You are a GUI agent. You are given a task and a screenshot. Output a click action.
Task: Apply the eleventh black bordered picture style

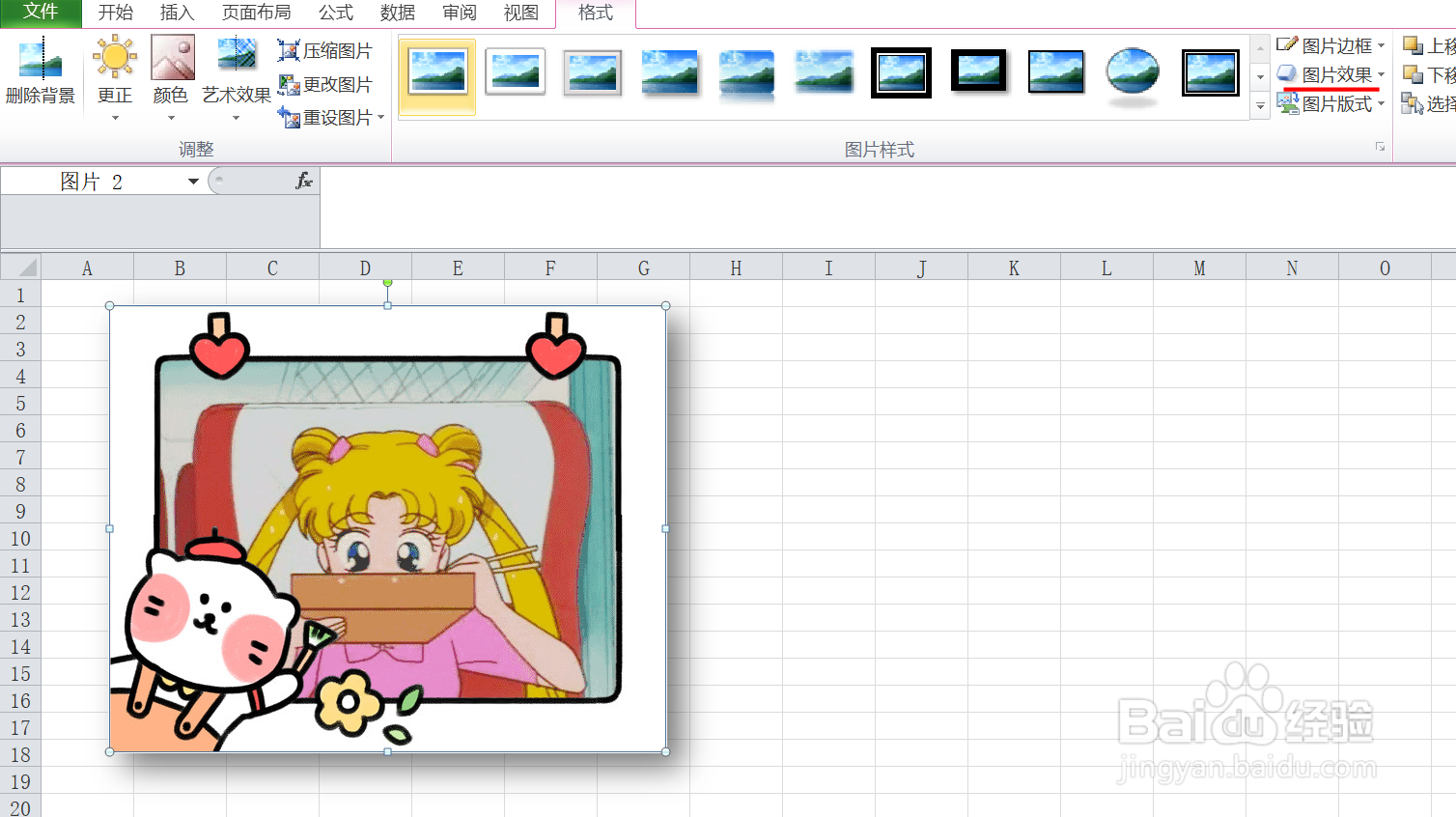point(1210,72)
